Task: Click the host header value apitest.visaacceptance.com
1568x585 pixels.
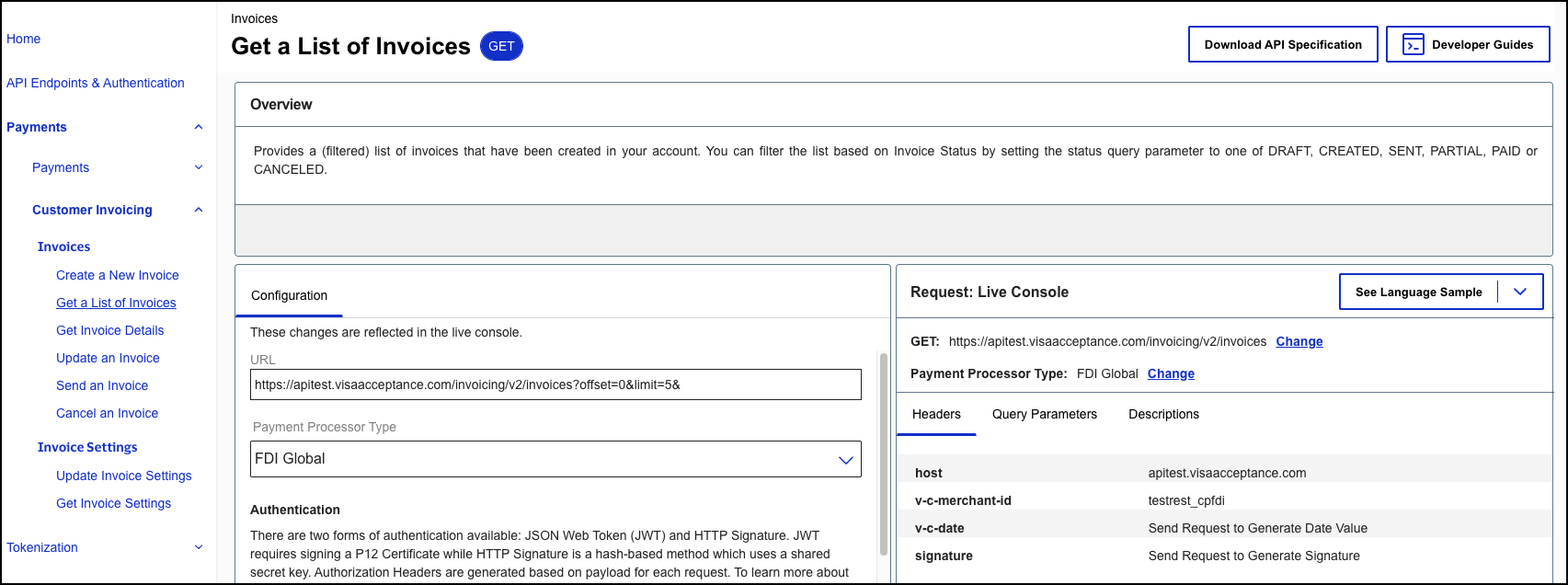Action: click(x=1227, y=473)
